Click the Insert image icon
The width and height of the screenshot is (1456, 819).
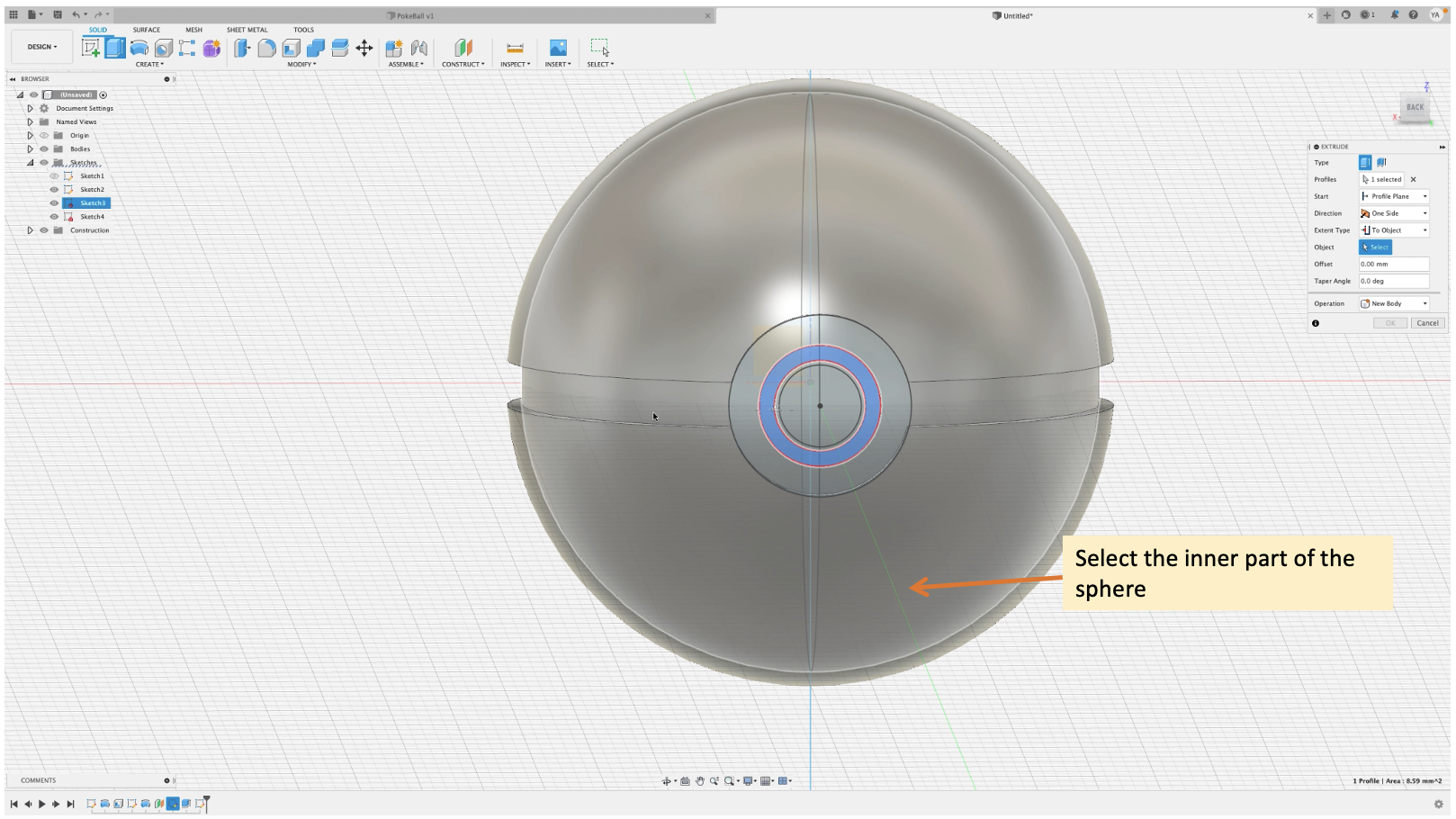point(558,48)
